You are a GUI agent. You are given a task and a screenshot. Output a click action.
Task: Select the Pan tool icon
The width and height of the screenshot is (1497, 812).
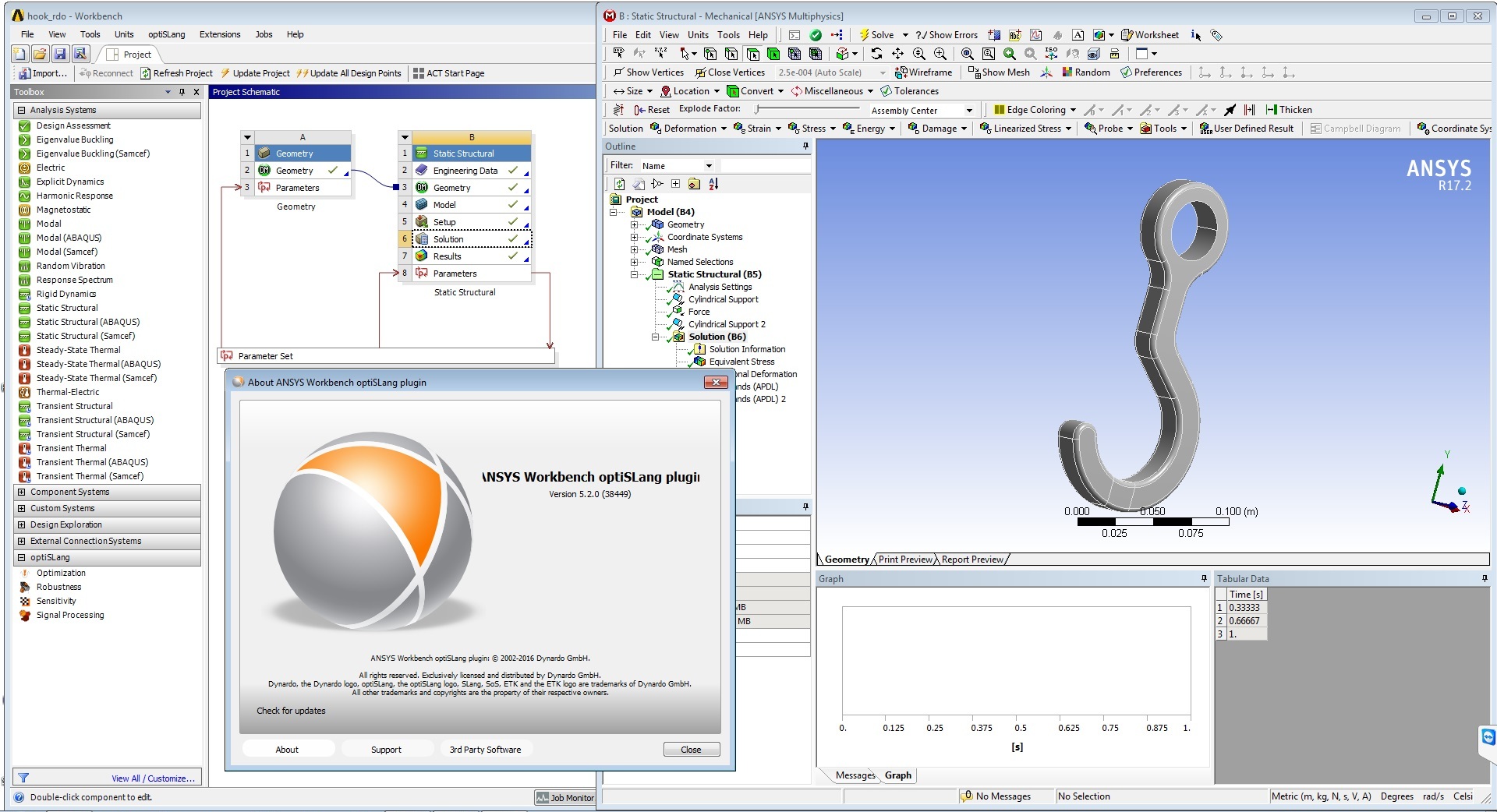[897, 54]
